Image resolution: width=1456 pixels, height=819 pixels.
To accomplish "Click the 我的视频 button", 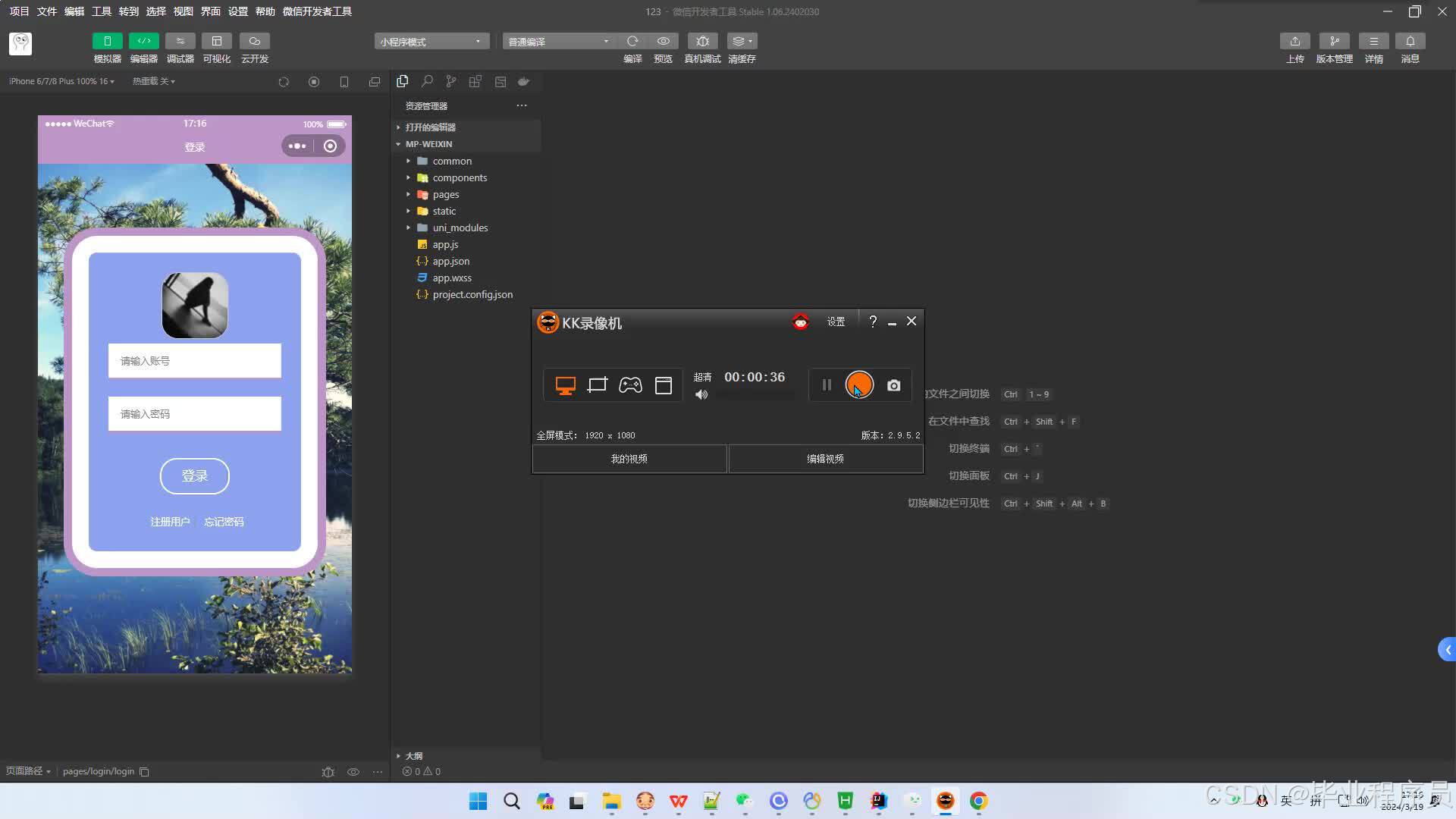I will pyautogui.click(x=629, y=459).
